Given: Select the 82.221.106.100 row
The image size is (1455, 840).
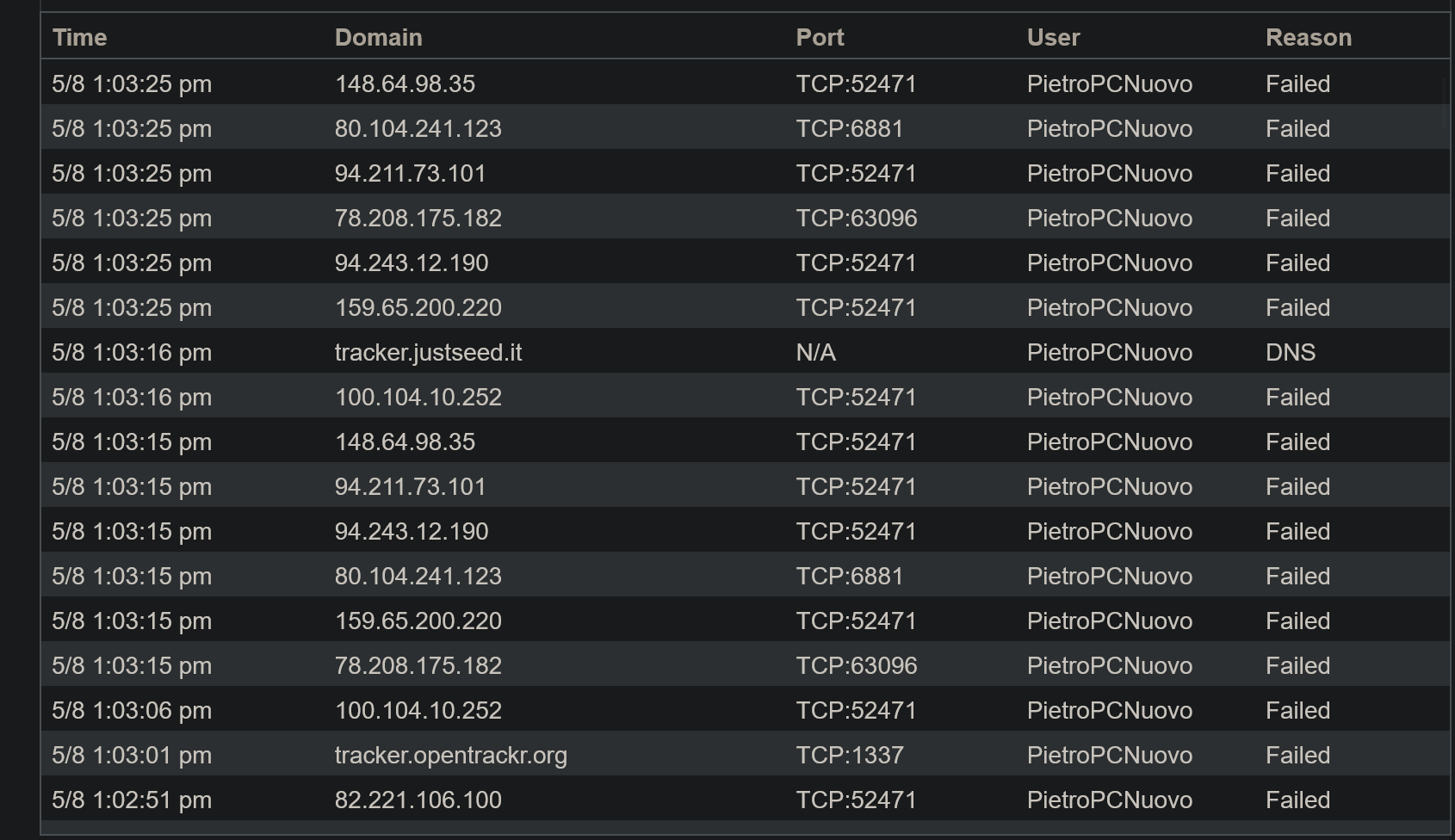Looking at the screenshot, I should tap(746, 800).
